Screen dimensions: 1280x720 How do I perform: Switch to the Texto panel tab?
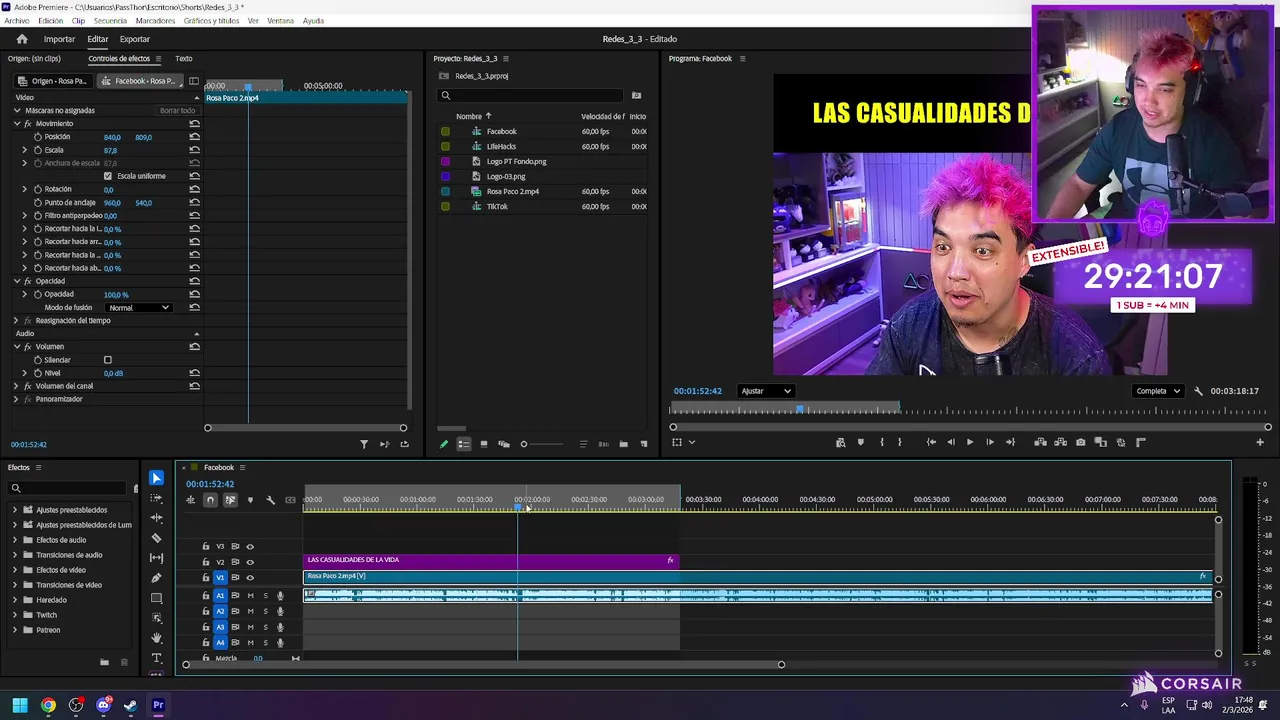pos(184,59)
